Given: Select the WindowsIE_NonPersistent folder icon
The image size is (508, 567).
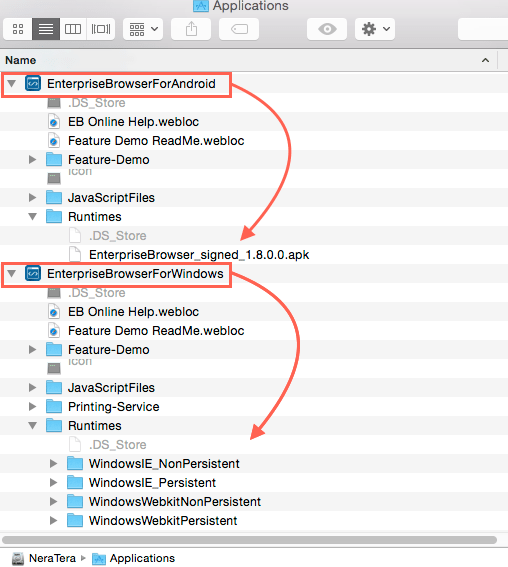Looking at the screenshot, I should 75,464.
